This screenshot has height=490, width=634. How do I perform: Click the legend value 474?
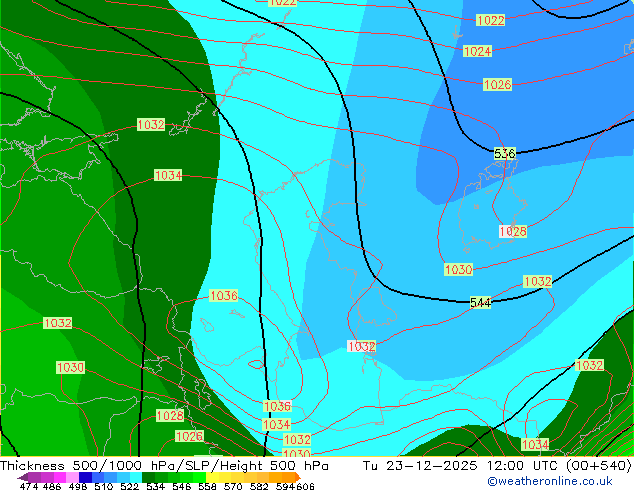coord(29,486)
